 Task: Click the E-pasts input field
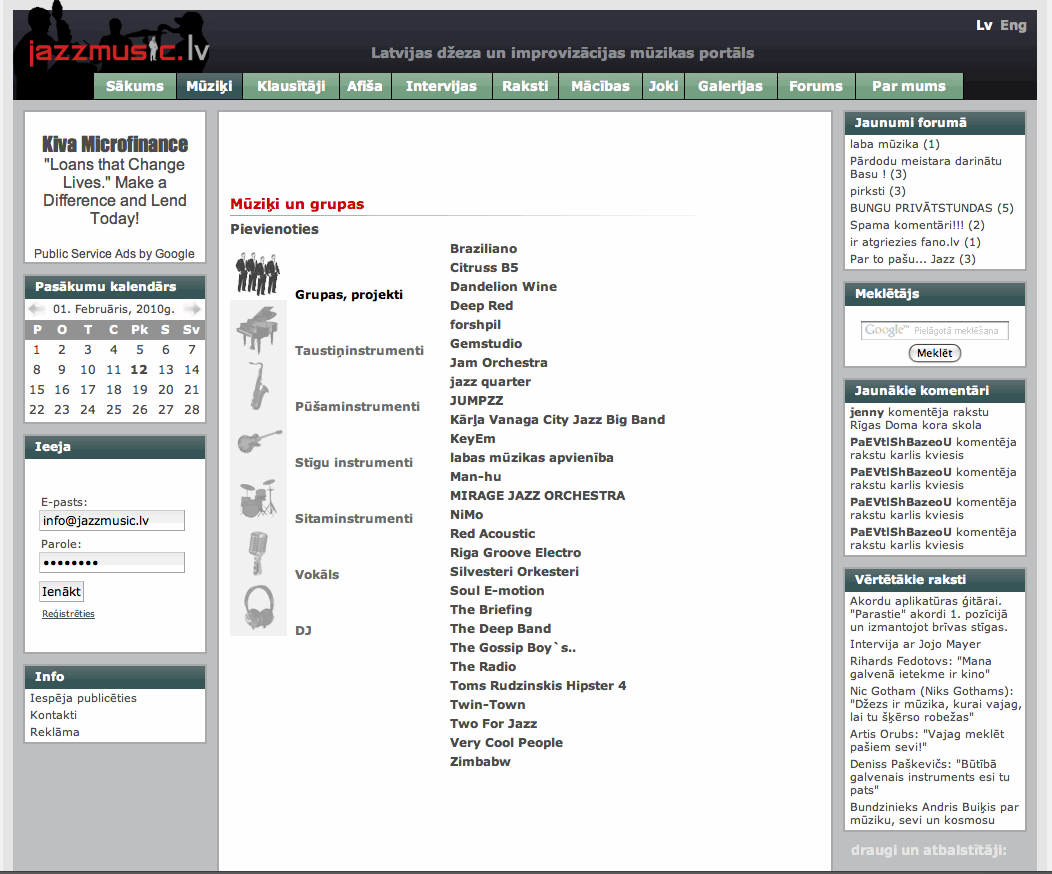pos(112,520)
